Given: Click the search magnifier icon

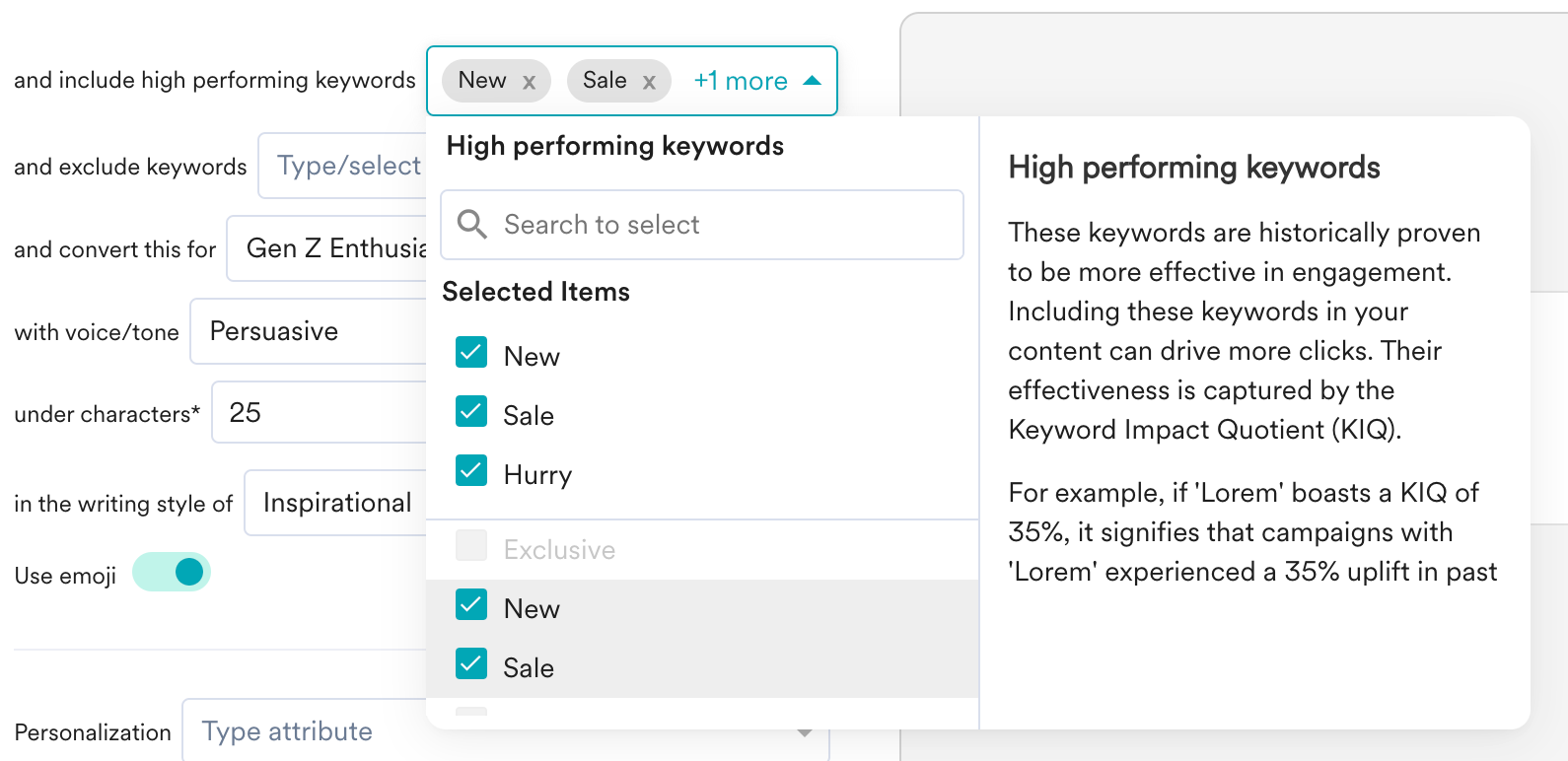Looking at the screenshot, I should 472,225.
